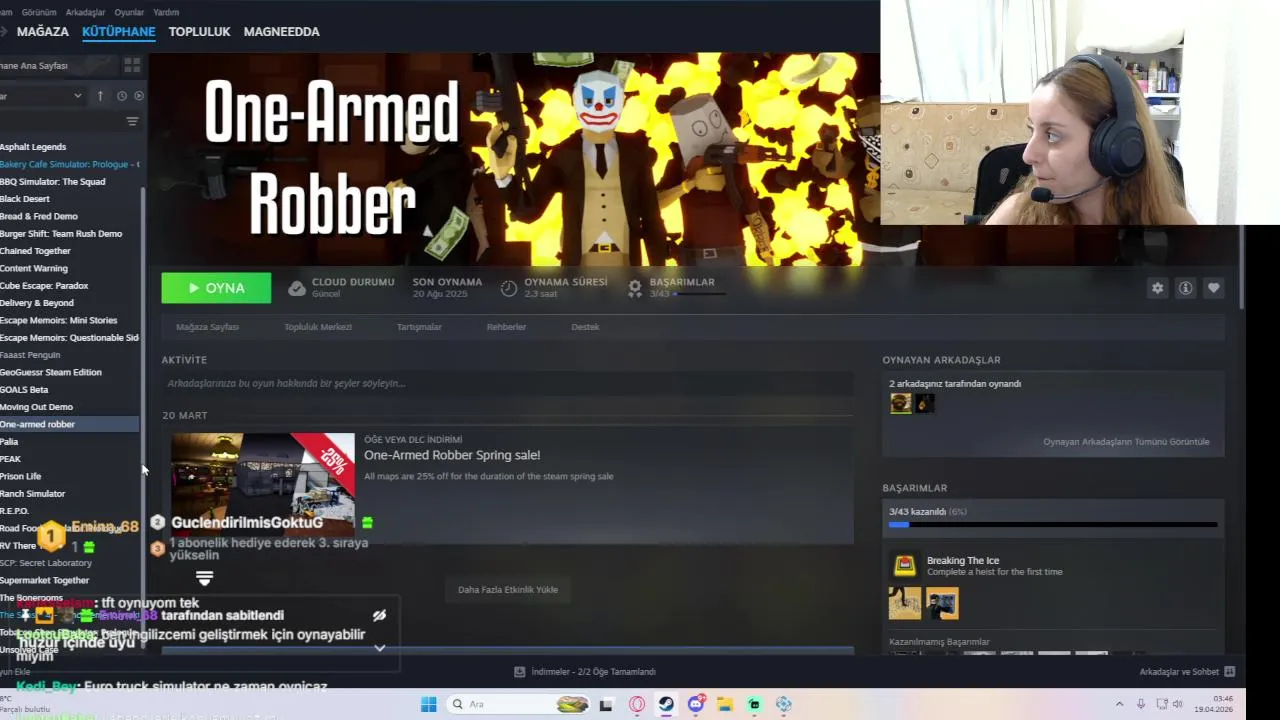This screenshot has height=720, width=1280.
Task: Click activity input field about this game
Action: click(x=508, y=383)
